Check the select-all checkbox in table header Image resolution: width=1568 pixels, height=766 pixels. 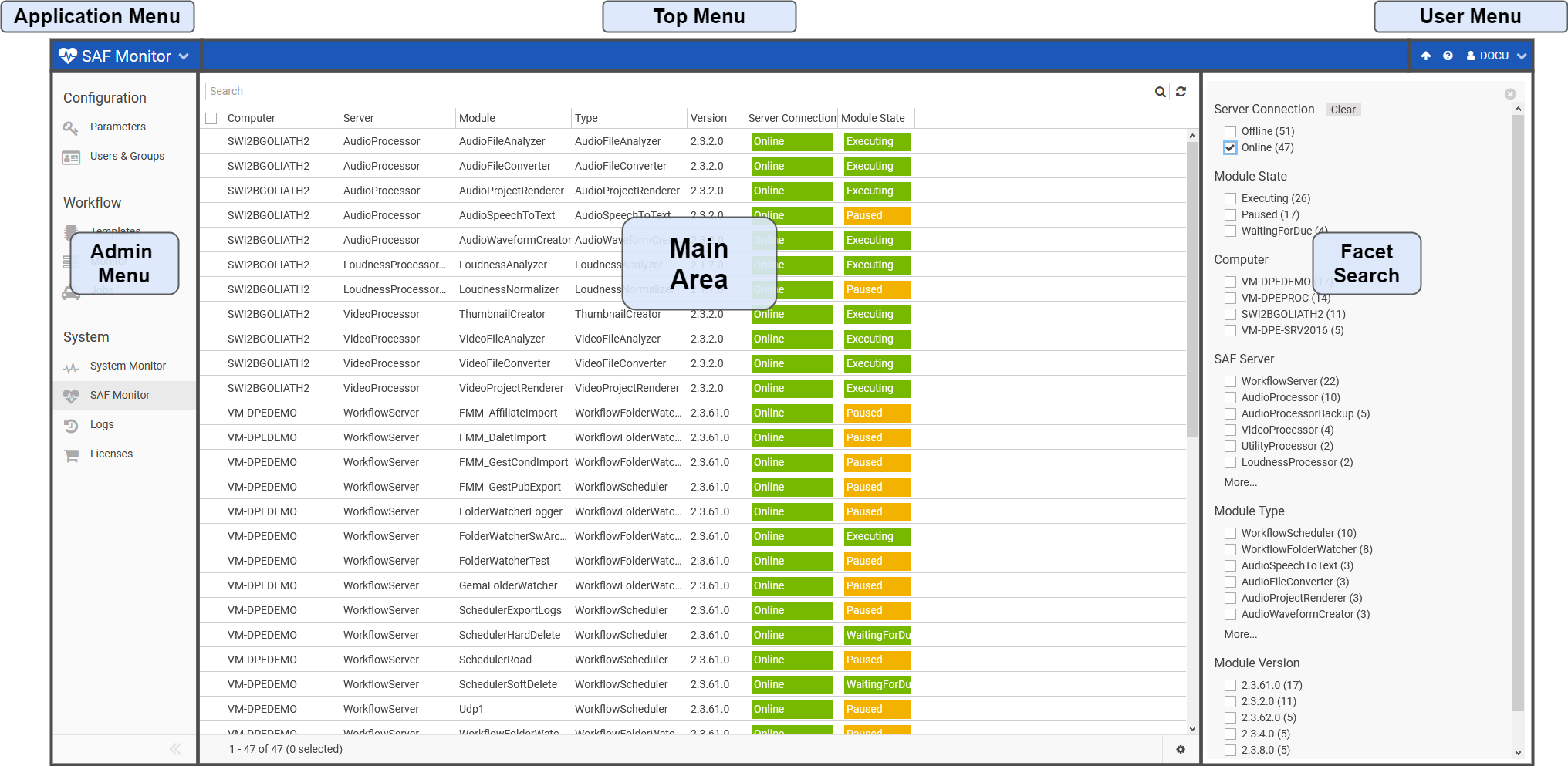point(211,118)
